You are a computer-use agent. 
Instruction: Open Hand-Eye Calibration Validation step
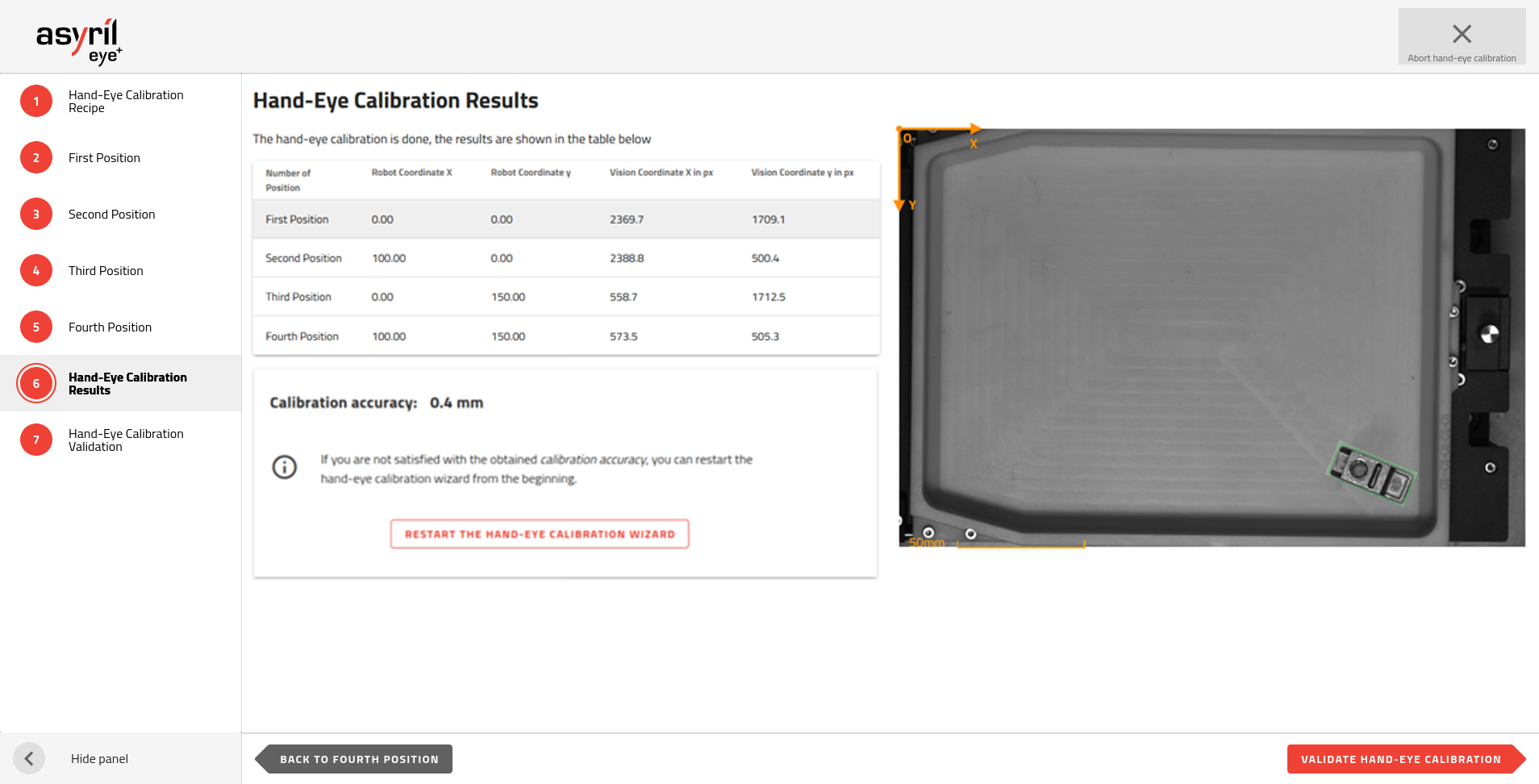click(126, 440)
